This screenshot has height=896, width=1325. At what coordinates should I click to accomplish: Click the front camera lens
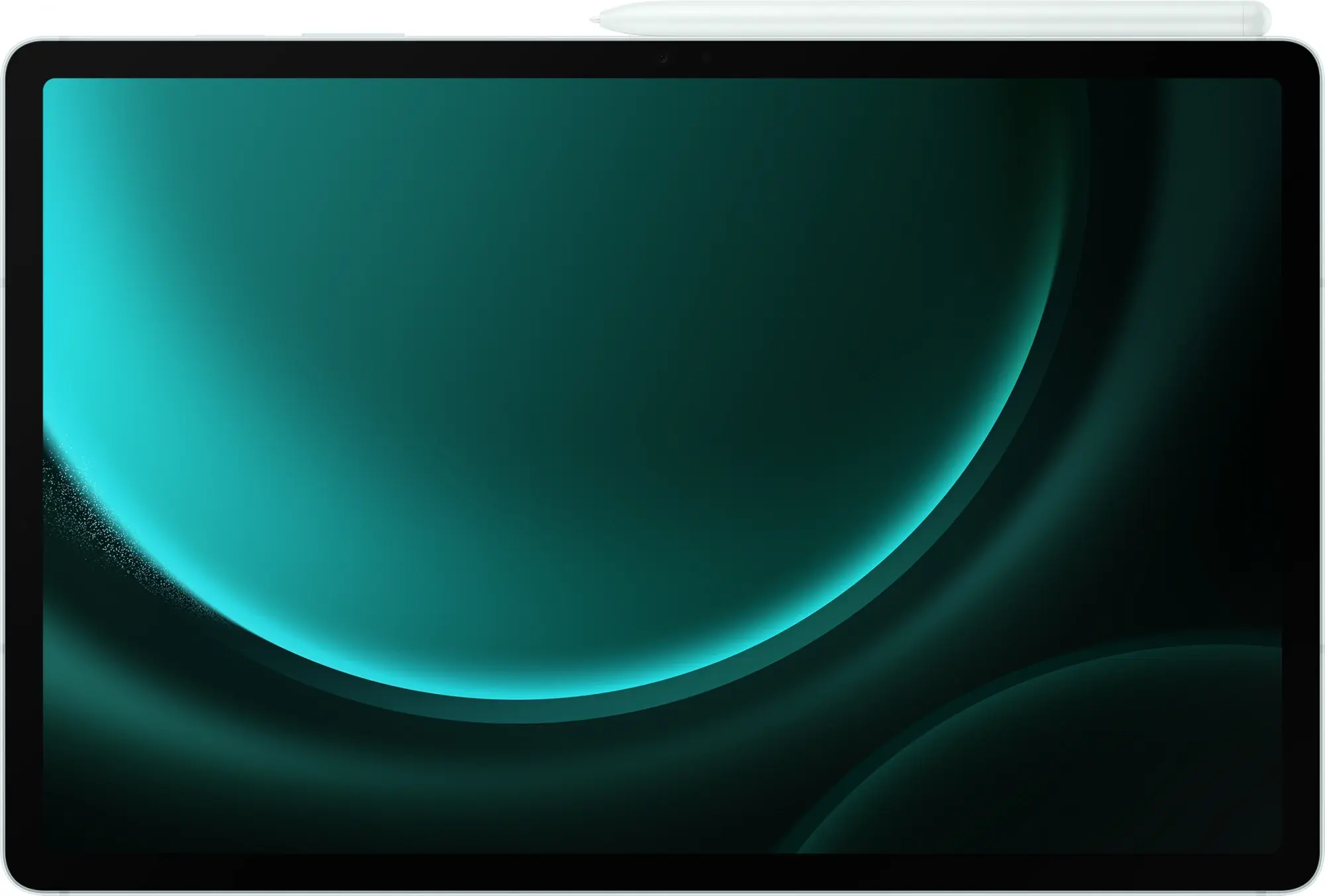[x=662, y=58]
